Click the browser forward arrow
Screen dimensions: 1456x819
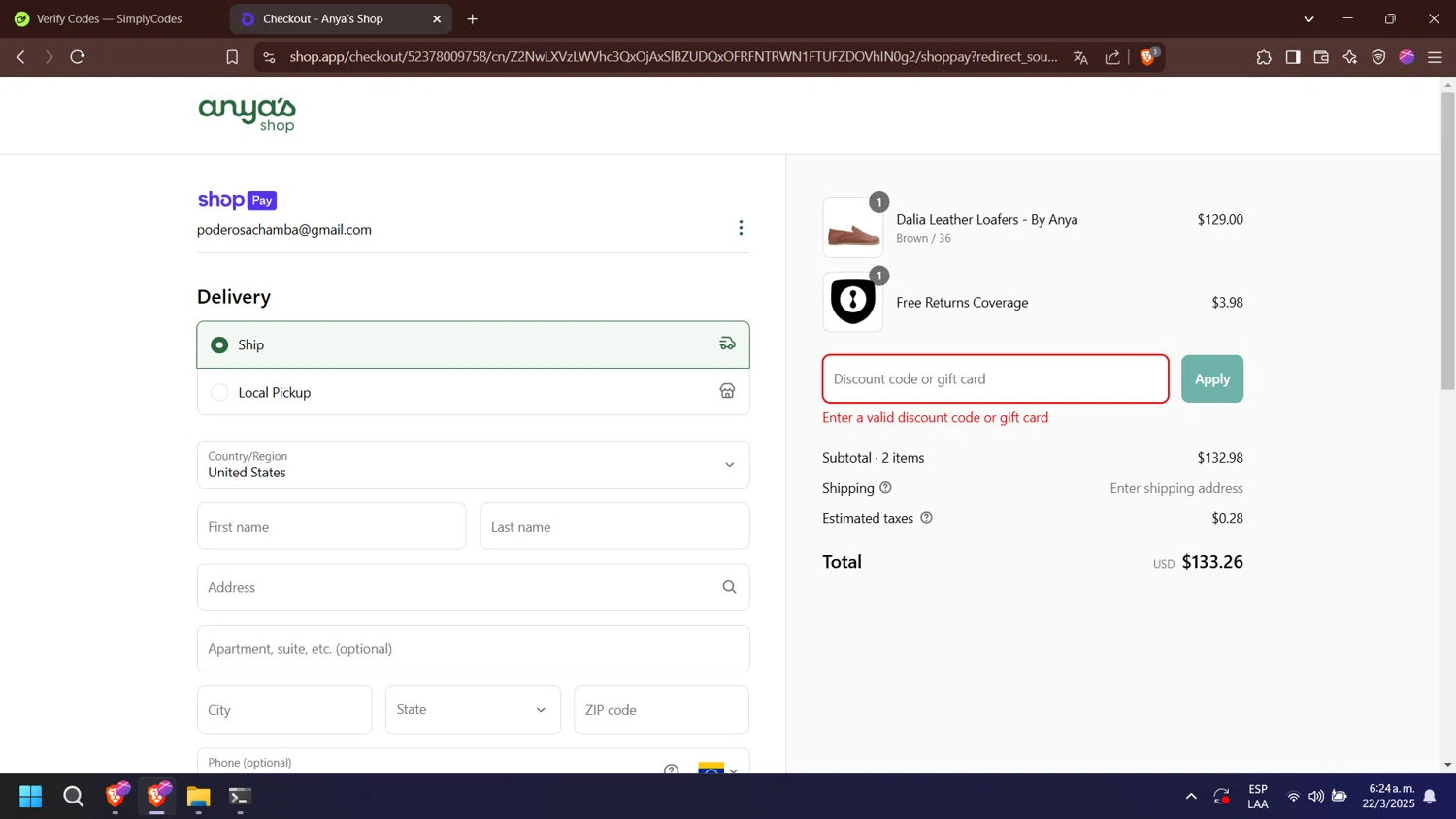tap(49, 57)
